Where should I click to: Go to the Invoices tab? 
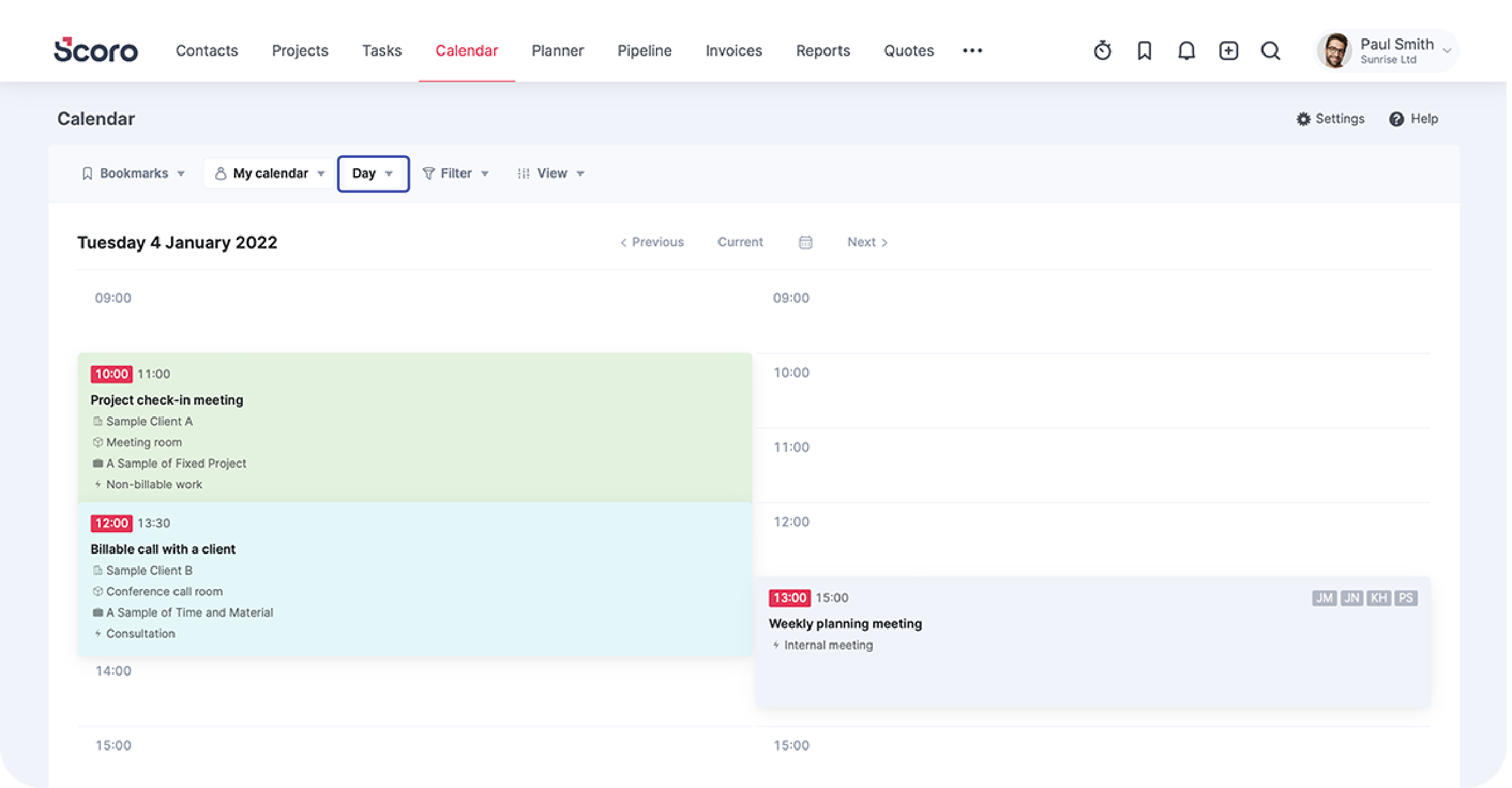point(734,51)
